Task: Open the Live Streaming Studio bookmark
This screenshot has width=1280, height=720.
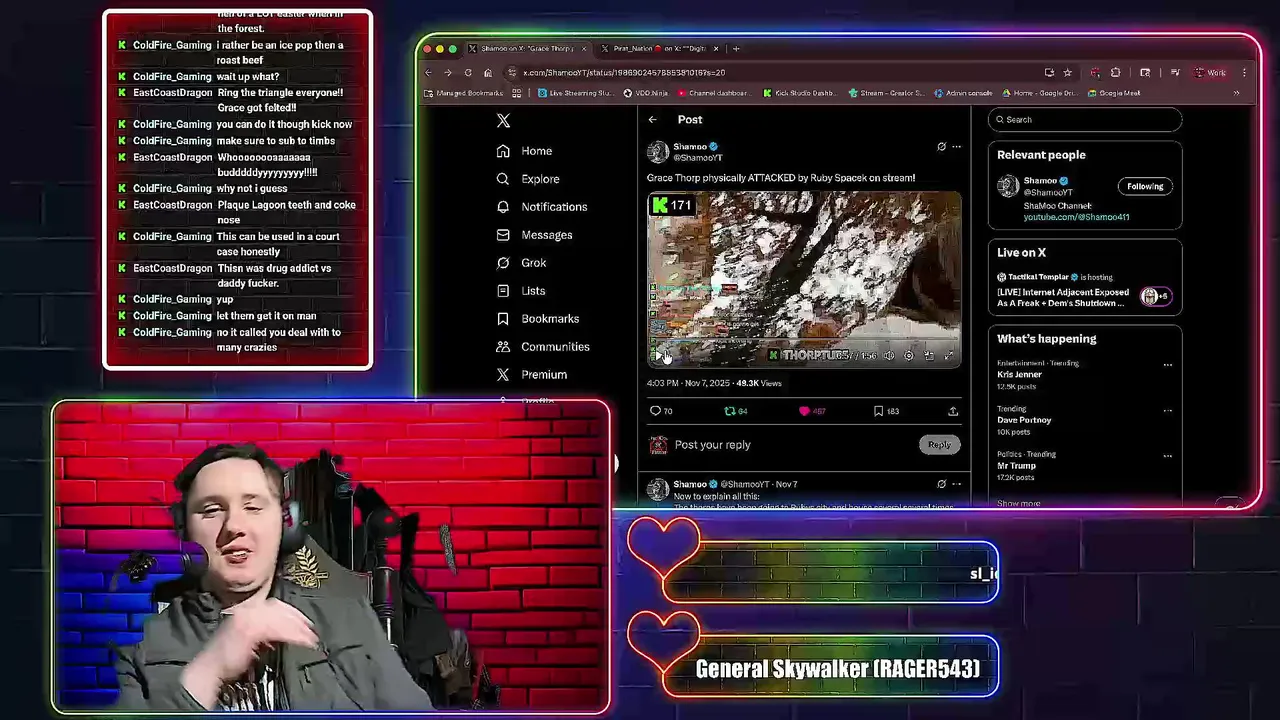Action: pos(576,94)
